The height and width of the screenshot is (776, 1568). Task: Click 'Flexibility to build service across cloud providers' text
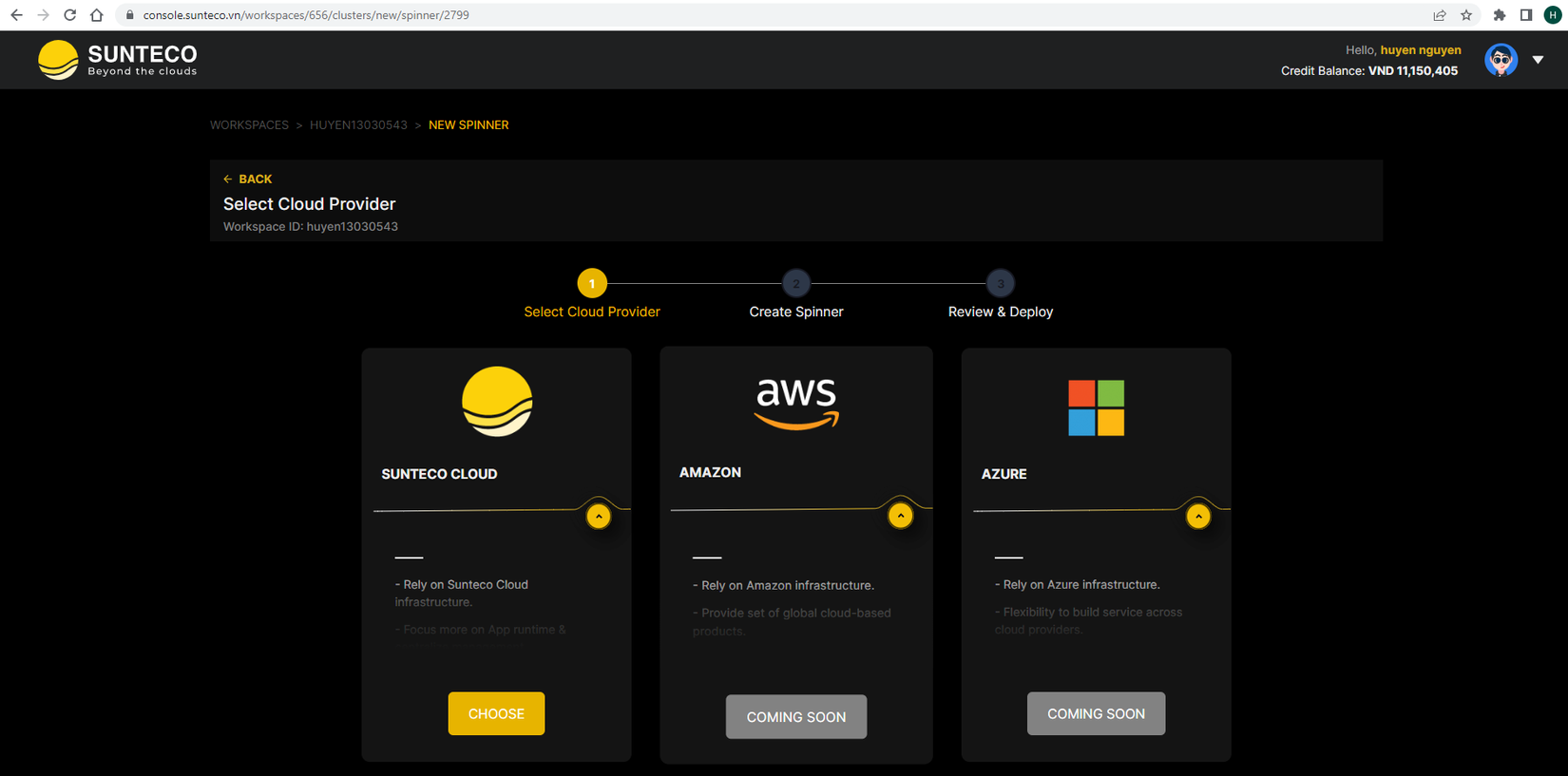[1088, 621]
